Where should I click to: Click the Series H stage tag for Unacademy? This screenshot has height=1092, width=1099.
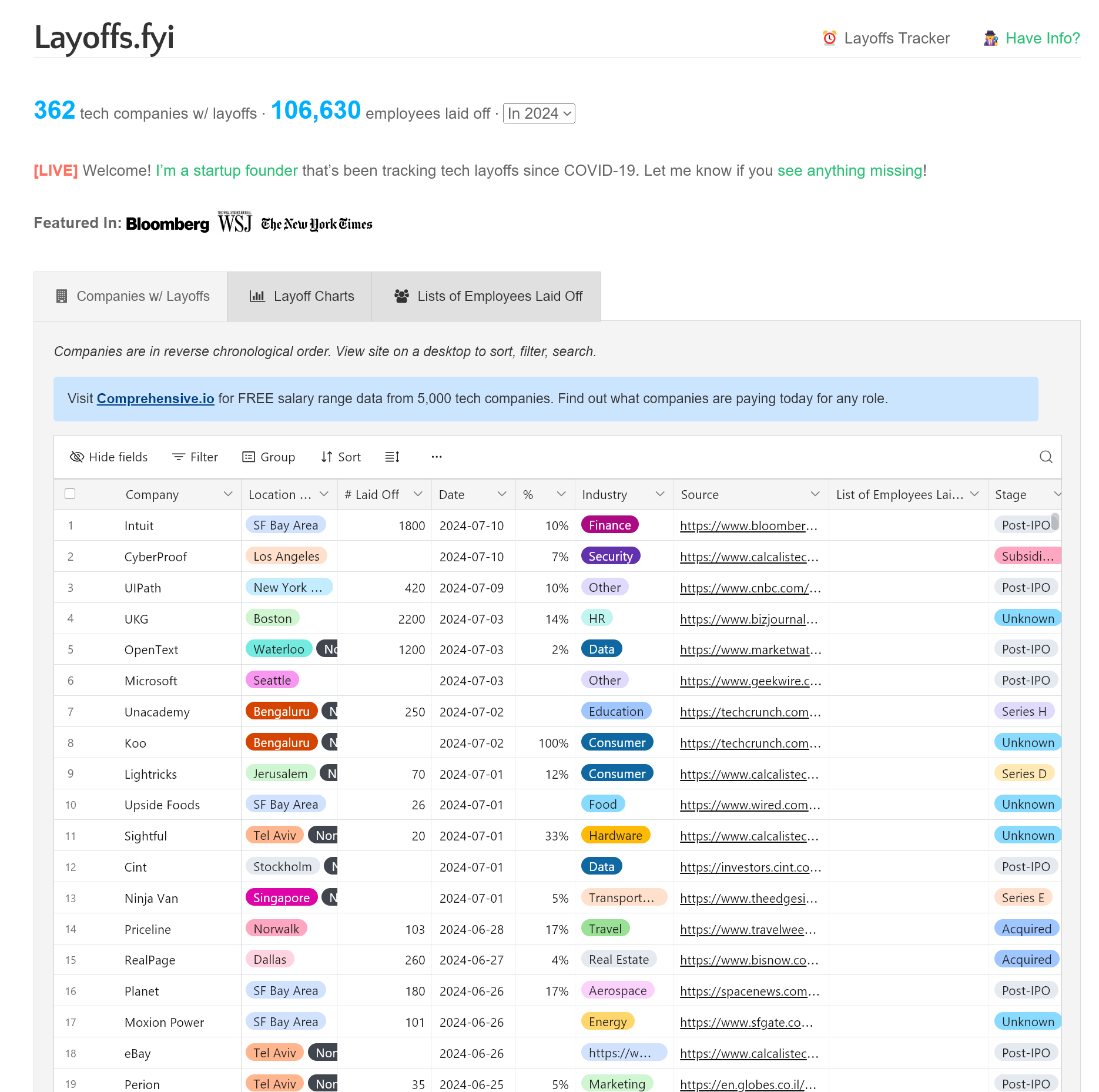(x=1024, y=712)
